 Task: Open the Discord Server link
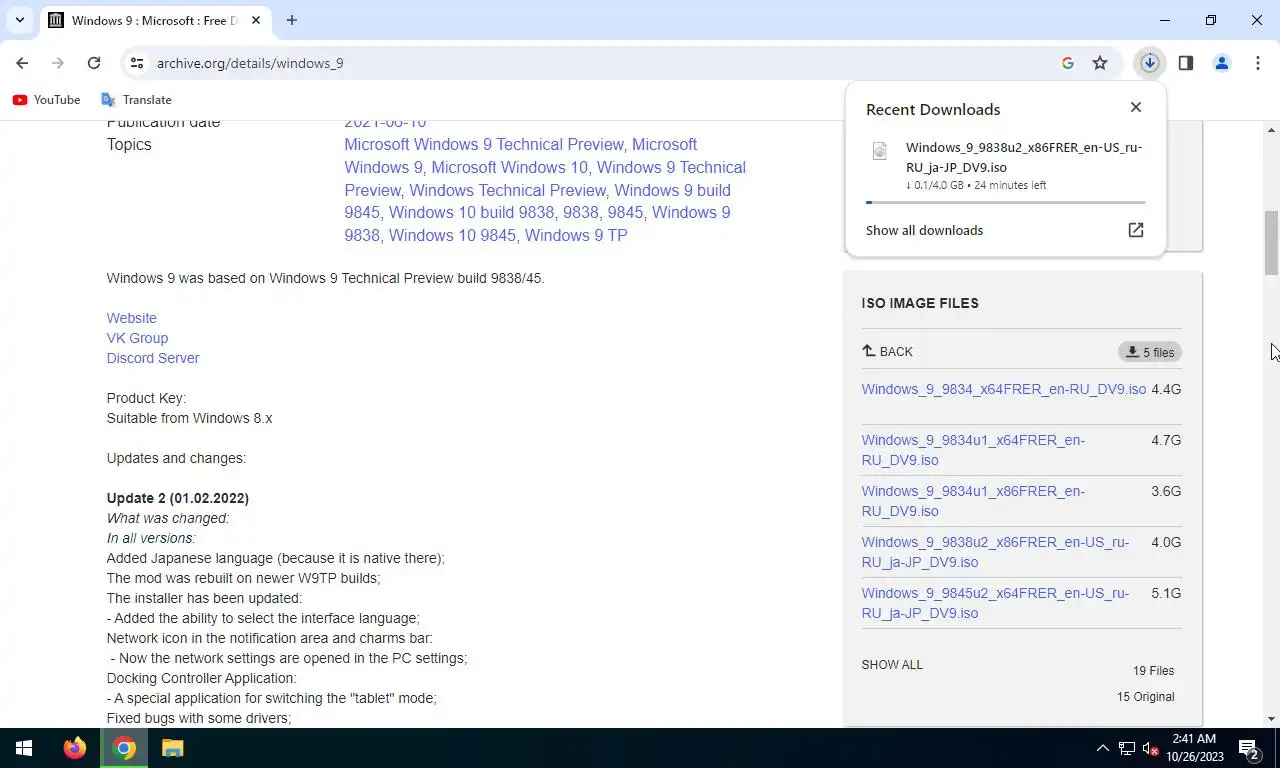pyautogui.click(x=152, y=358)
